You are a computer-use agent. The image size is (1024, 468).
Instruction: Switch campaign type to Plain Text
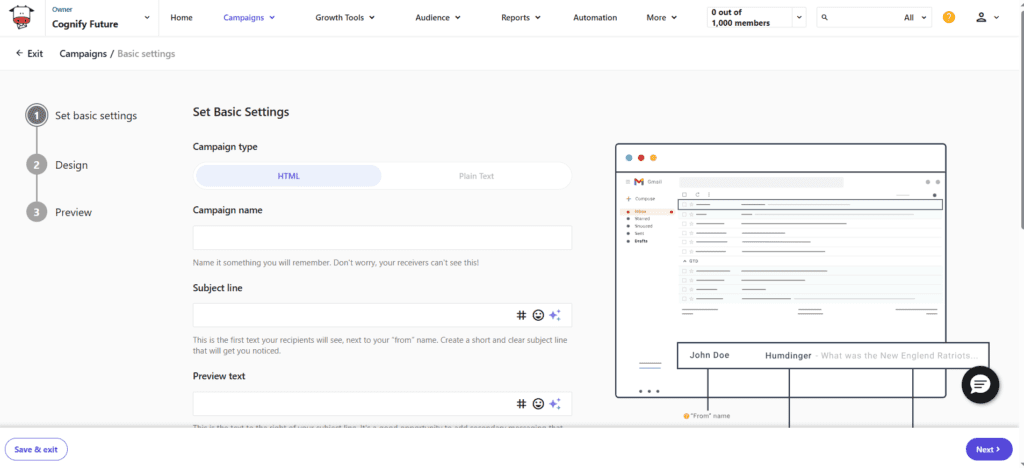tap(476, 176)
